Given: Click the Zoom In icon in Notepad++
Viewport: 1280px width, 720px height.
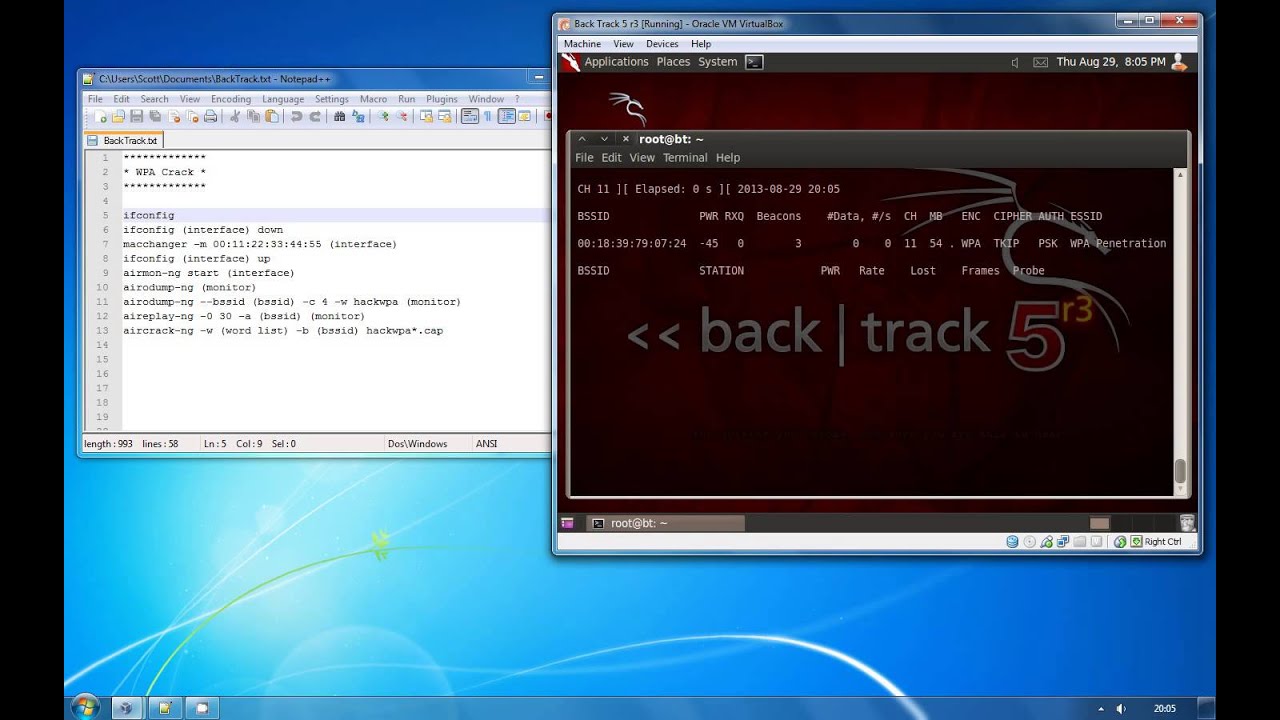Looking at the screenshot, I should coord(384,116).
